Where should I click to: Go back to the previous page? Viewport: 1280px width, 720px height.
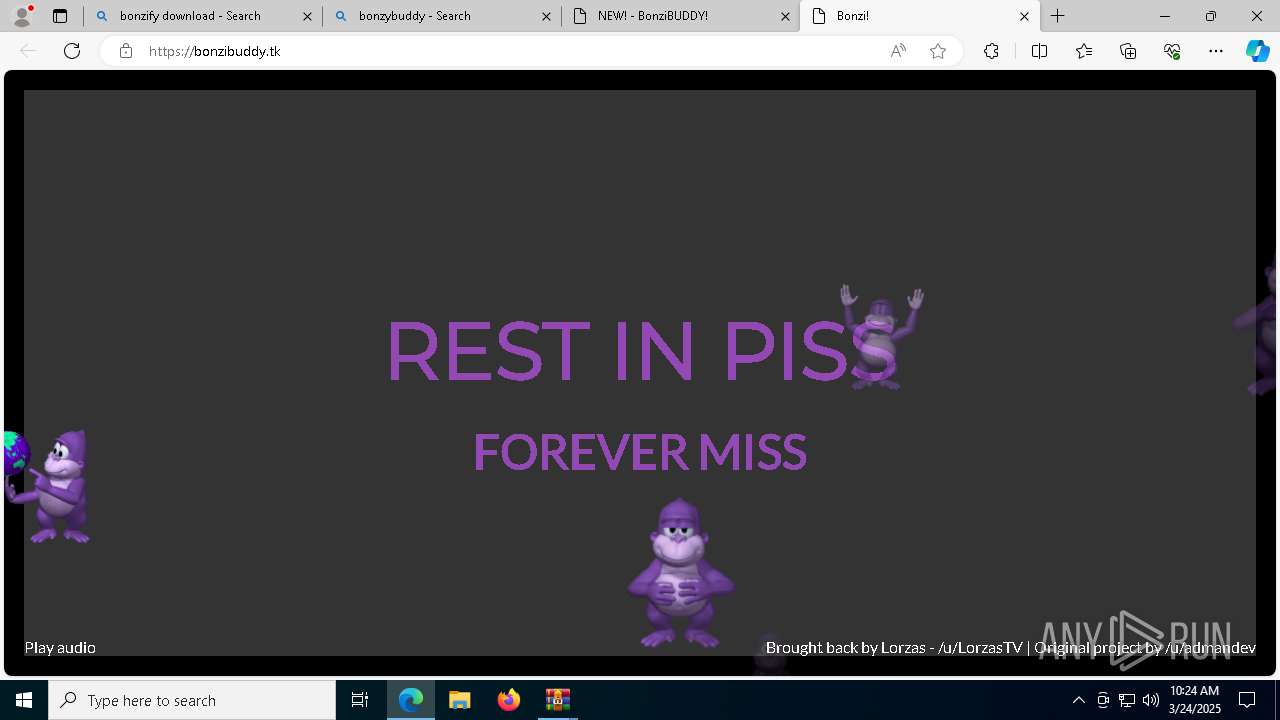coord(28,51)
